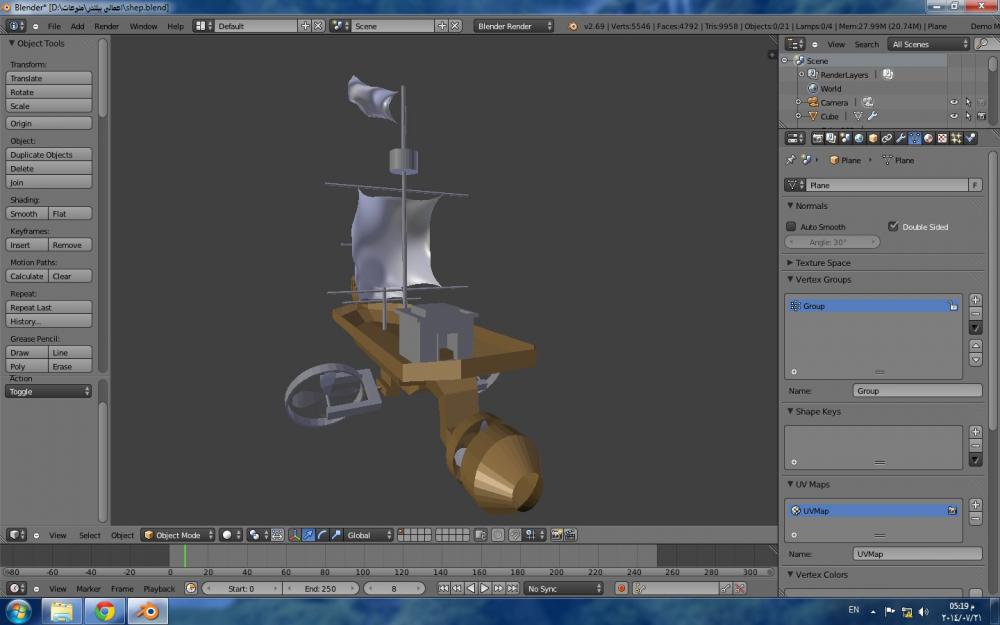Uncheck the Double Sided option
Viewport: 1000px width, 625px height.
point(893,227)
